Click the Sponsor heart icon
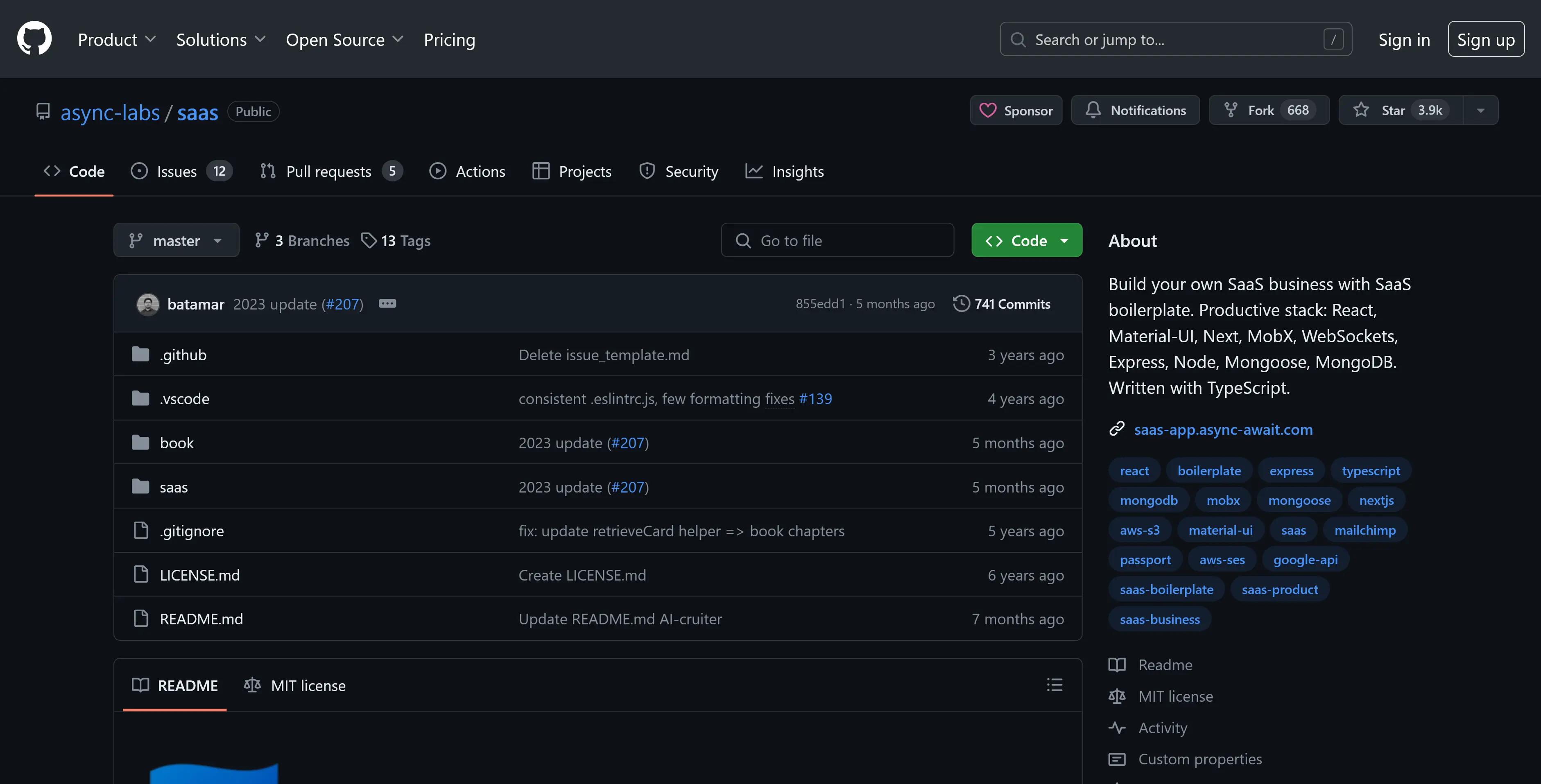 988,110
